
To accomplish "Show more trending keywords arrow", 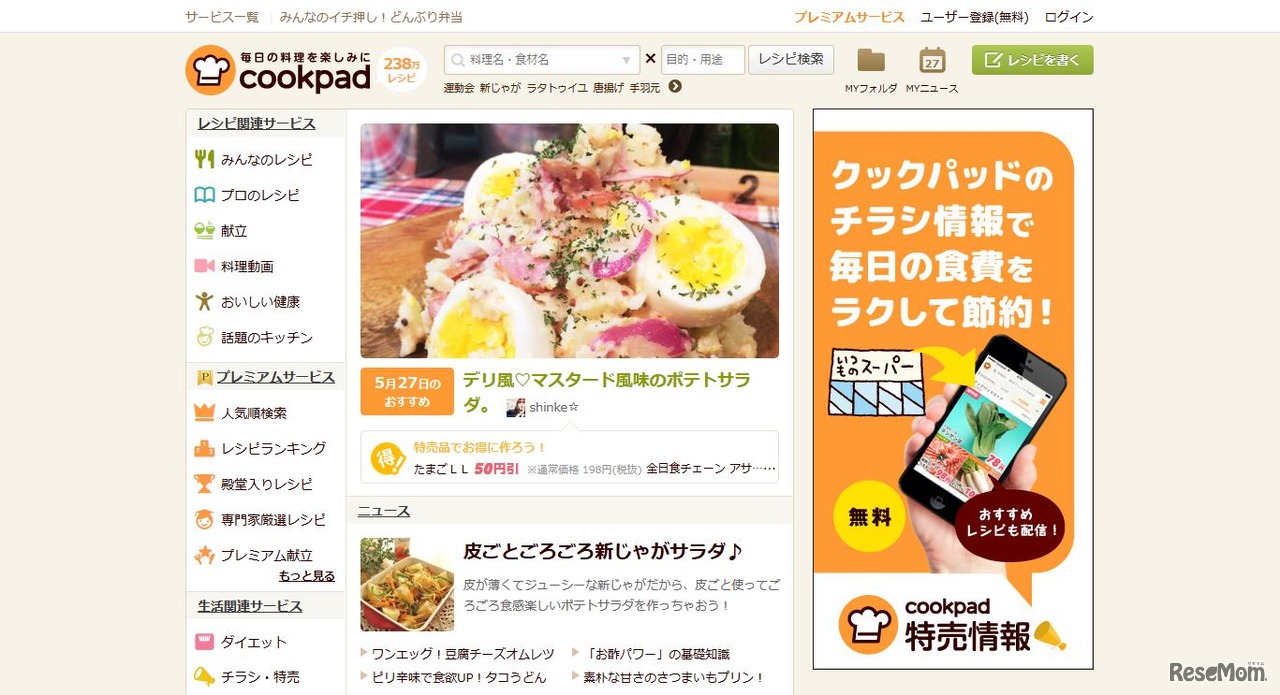I will pos(675,87).
